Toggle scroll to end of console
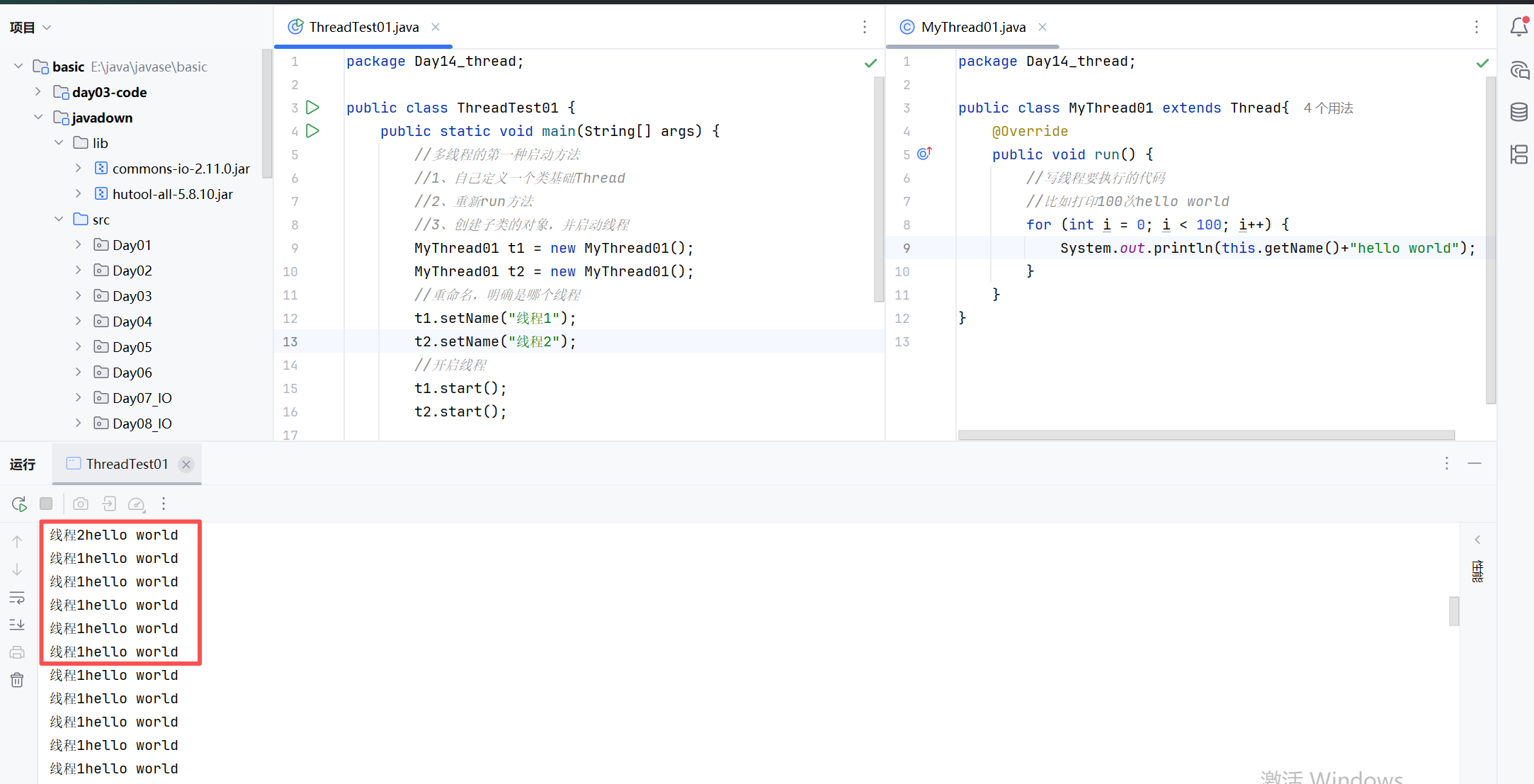Image resolution: width=1534 pixels, height=784 pixels. click(x=17, y=625)
